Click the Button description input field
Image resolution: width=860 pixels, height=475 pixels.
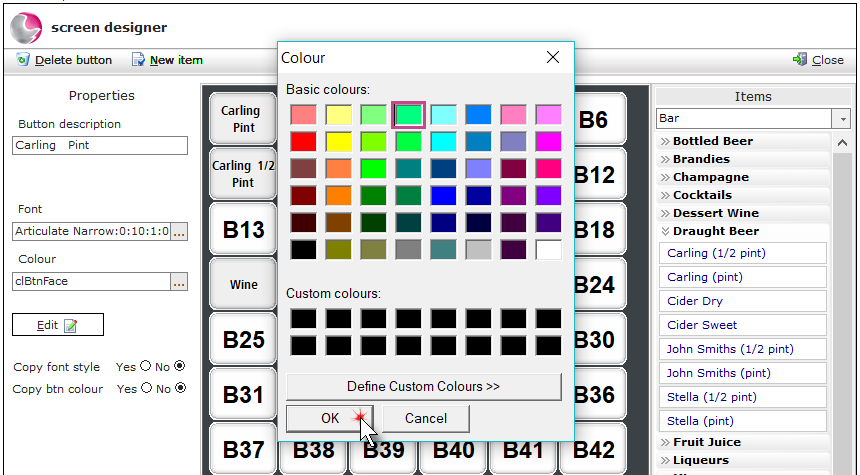[x=100, y=145]
